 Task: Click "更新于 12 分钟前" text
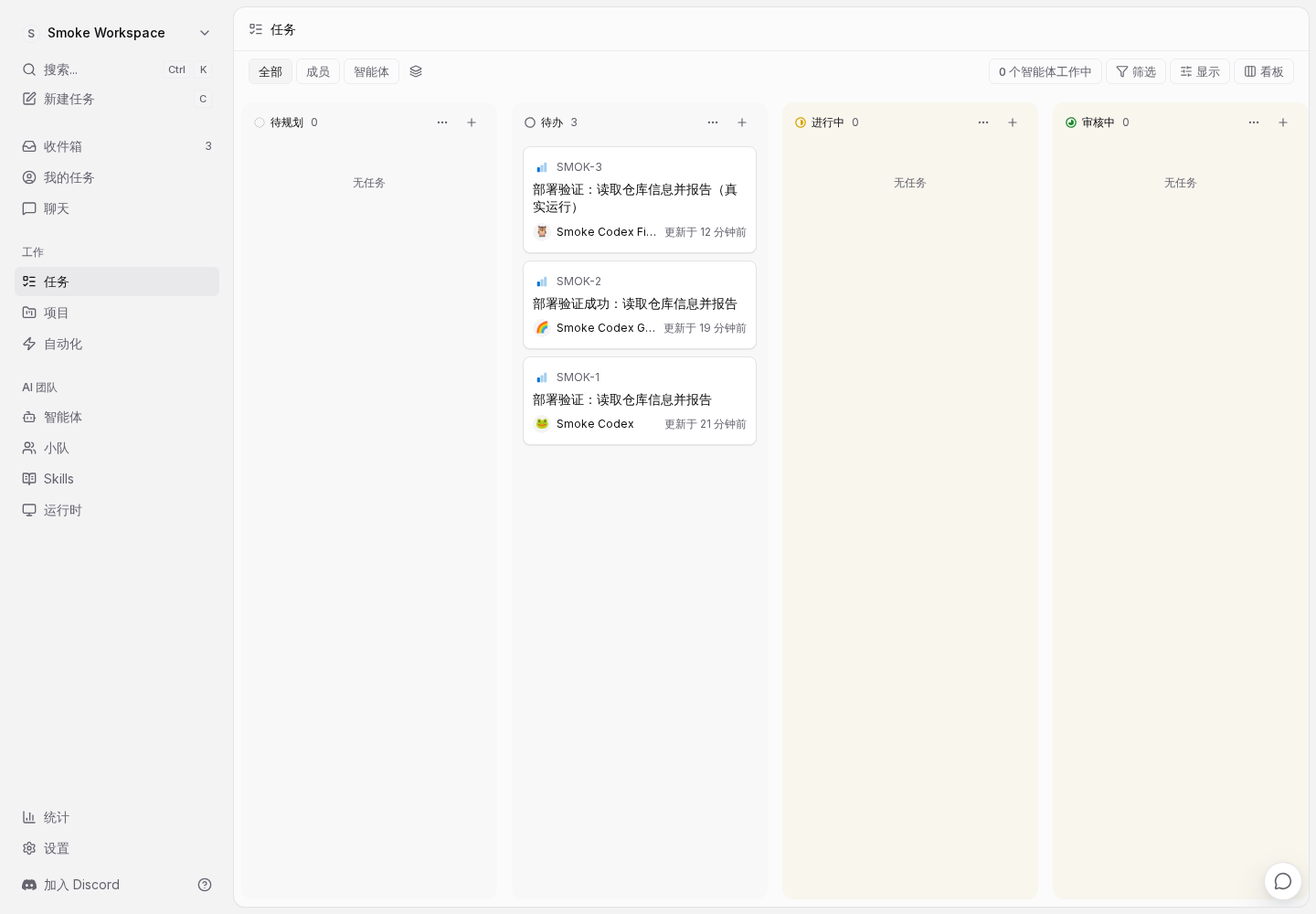tap(706, 232)
